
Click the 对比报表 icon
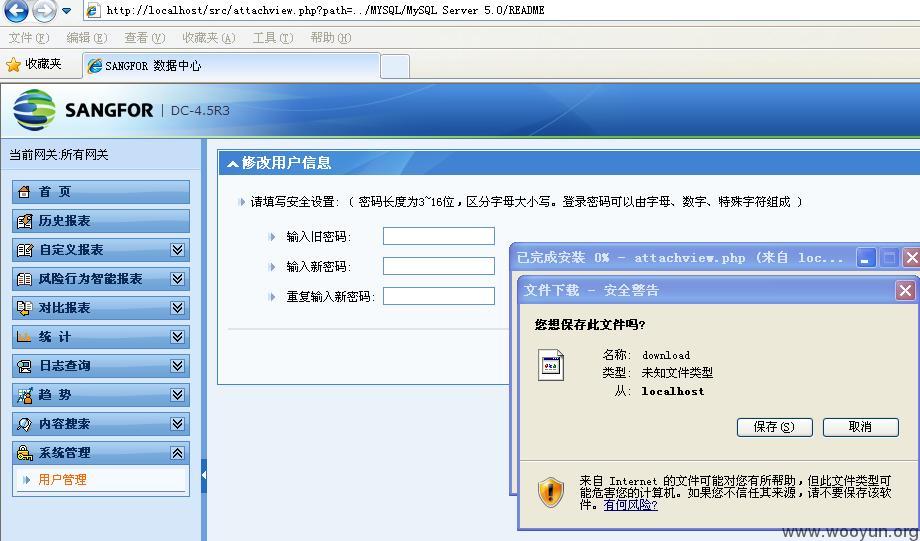[x=25, y=308]
